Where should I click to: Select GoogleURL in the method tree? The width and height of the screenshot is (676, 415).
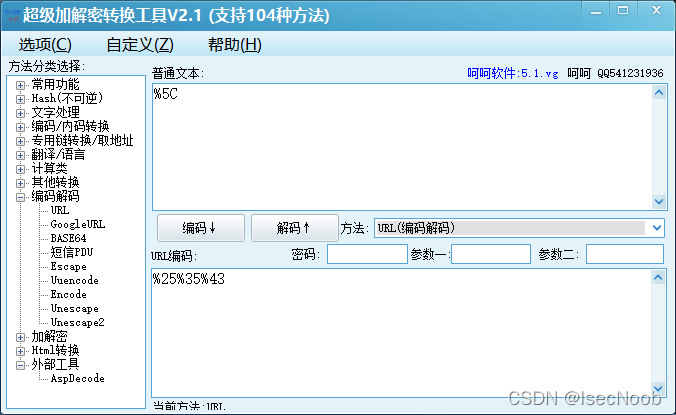pos(78,224)
